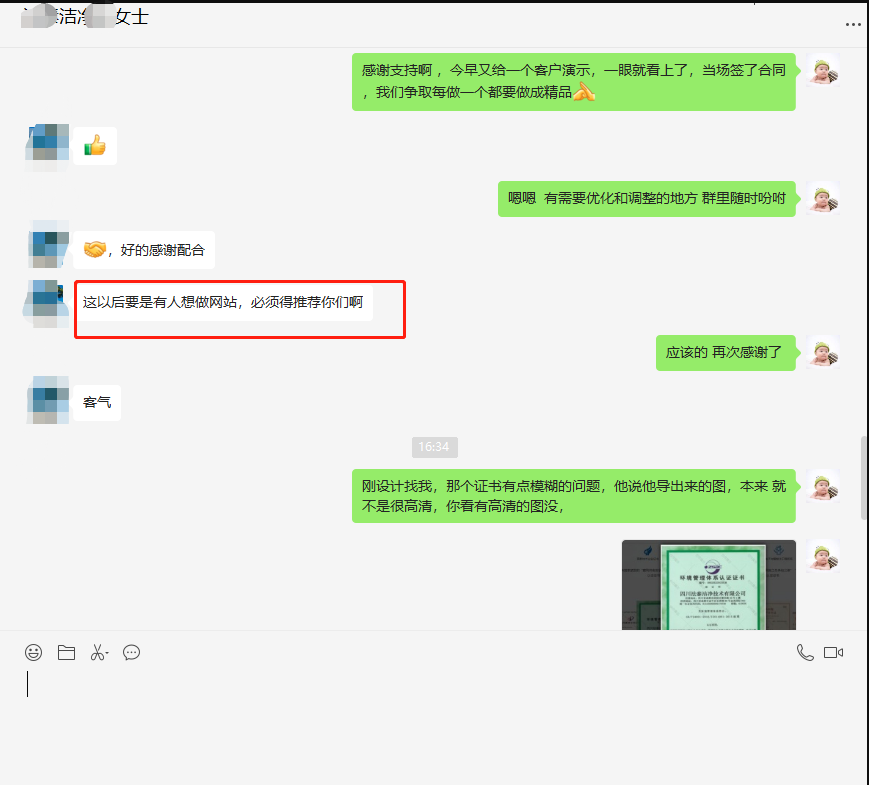Start a voice call
The height and width of the screenshot is (785, 869).
coord(804,653)
